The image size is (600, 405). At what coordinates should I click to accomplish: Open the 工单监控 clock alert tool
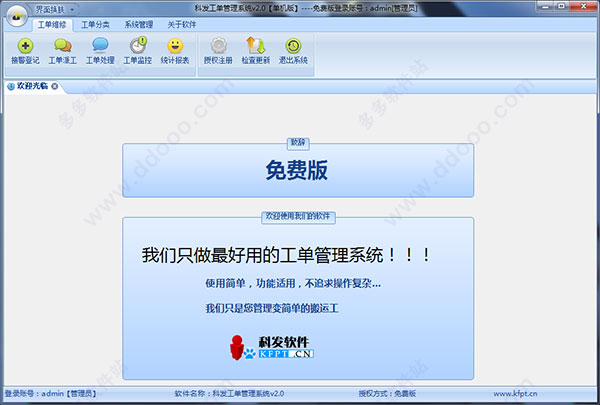[137, 51]
